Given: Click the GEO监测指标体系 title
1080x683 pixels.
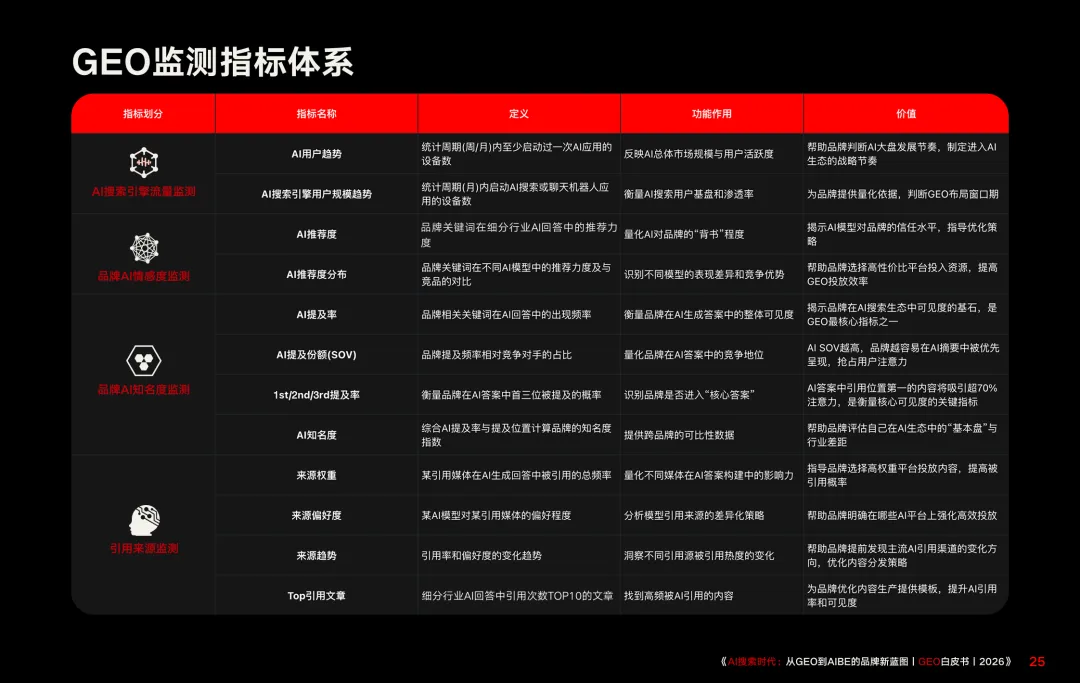Looking at the screenshot, I should (213, 62).
